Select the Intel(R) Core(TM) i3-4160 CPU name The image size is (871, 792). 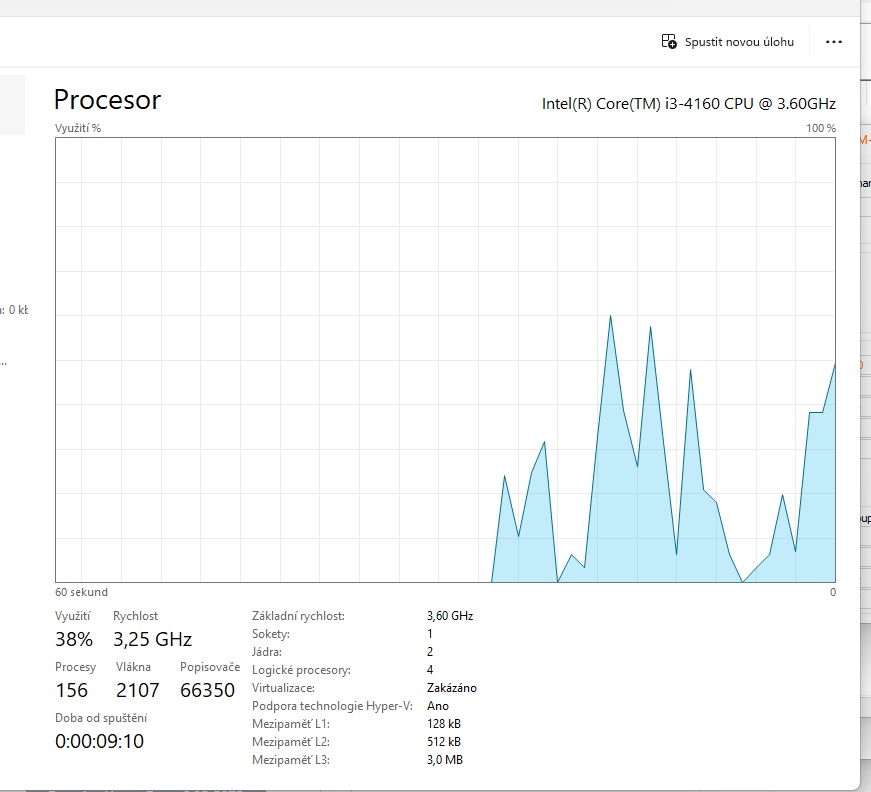point(689,104)
